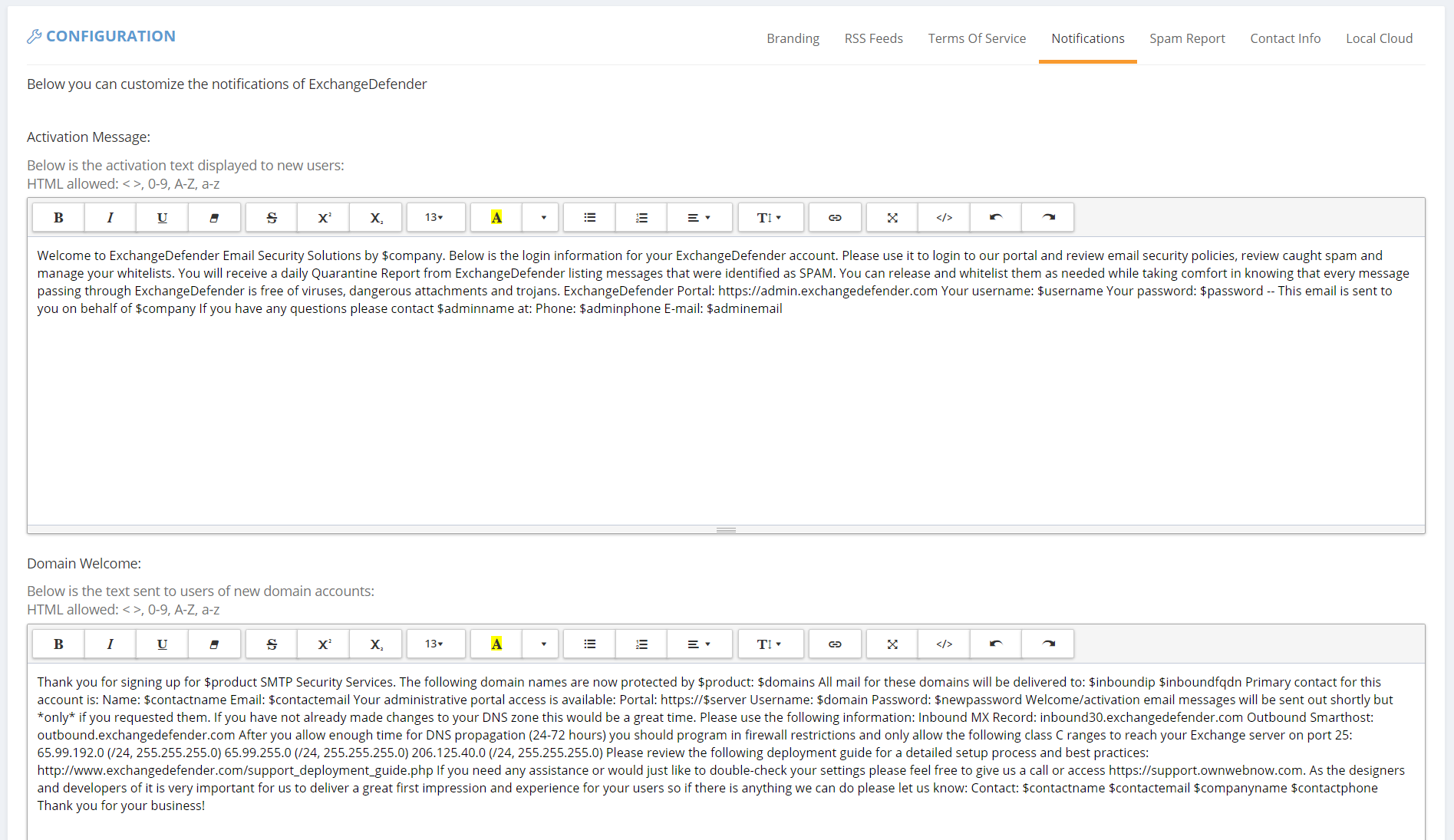Image resolution: width=1454 pixels, height=840 pixels.
Task: Select the Notifications tab
Action: coord(1087,38)
